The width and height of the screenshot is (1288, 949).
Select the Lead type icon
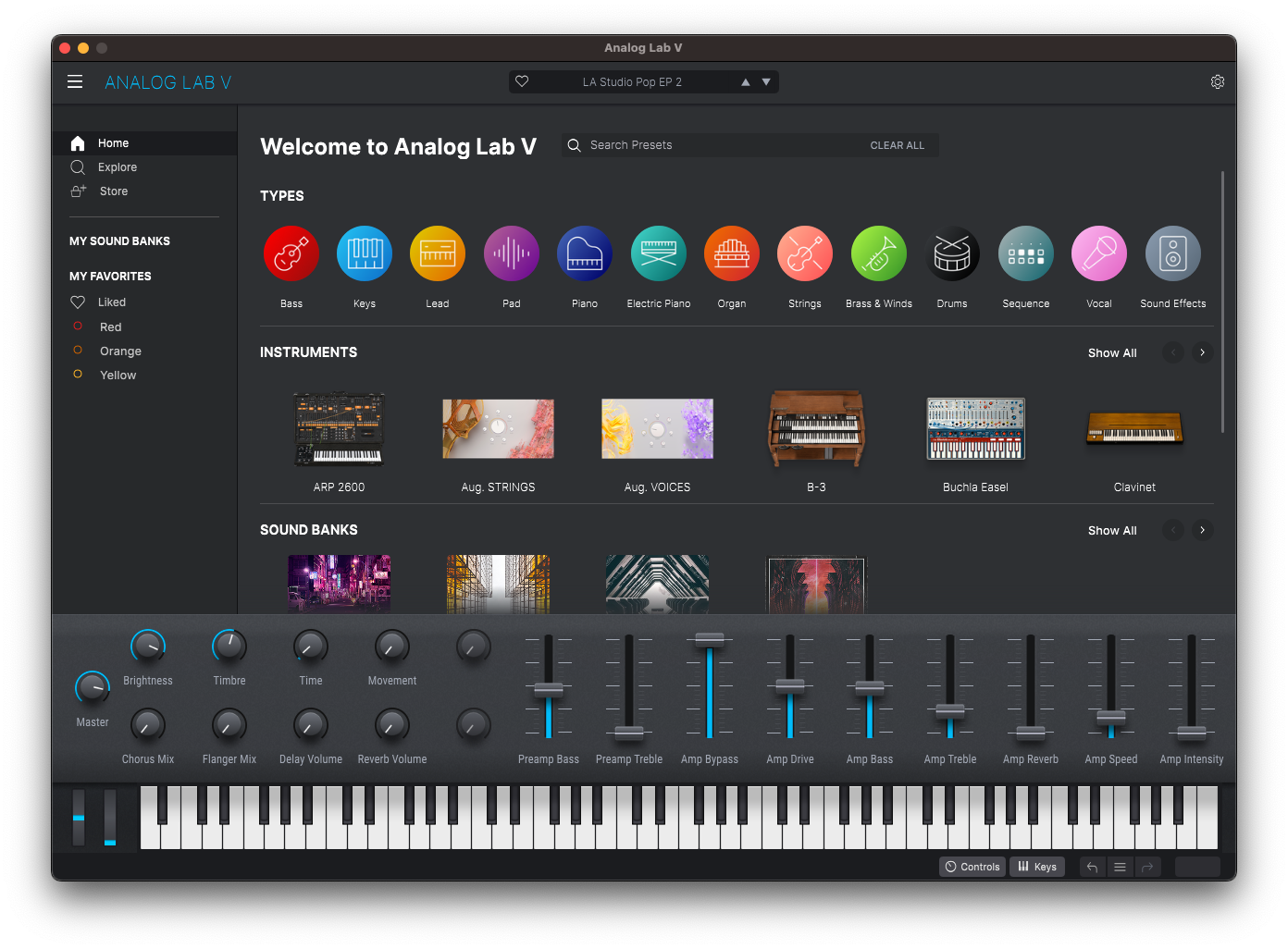pyautogui.click(x=438, y=253)
